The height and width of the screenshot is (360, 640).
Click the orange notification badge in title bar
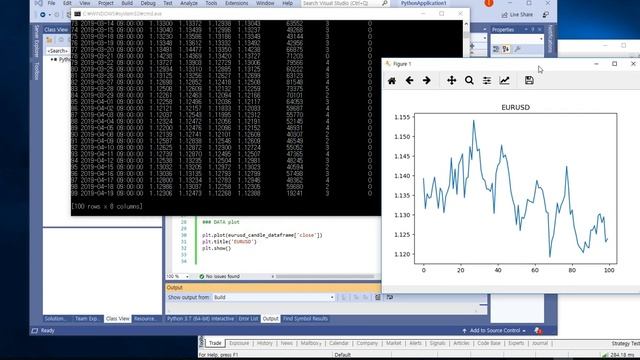(489, 3)
